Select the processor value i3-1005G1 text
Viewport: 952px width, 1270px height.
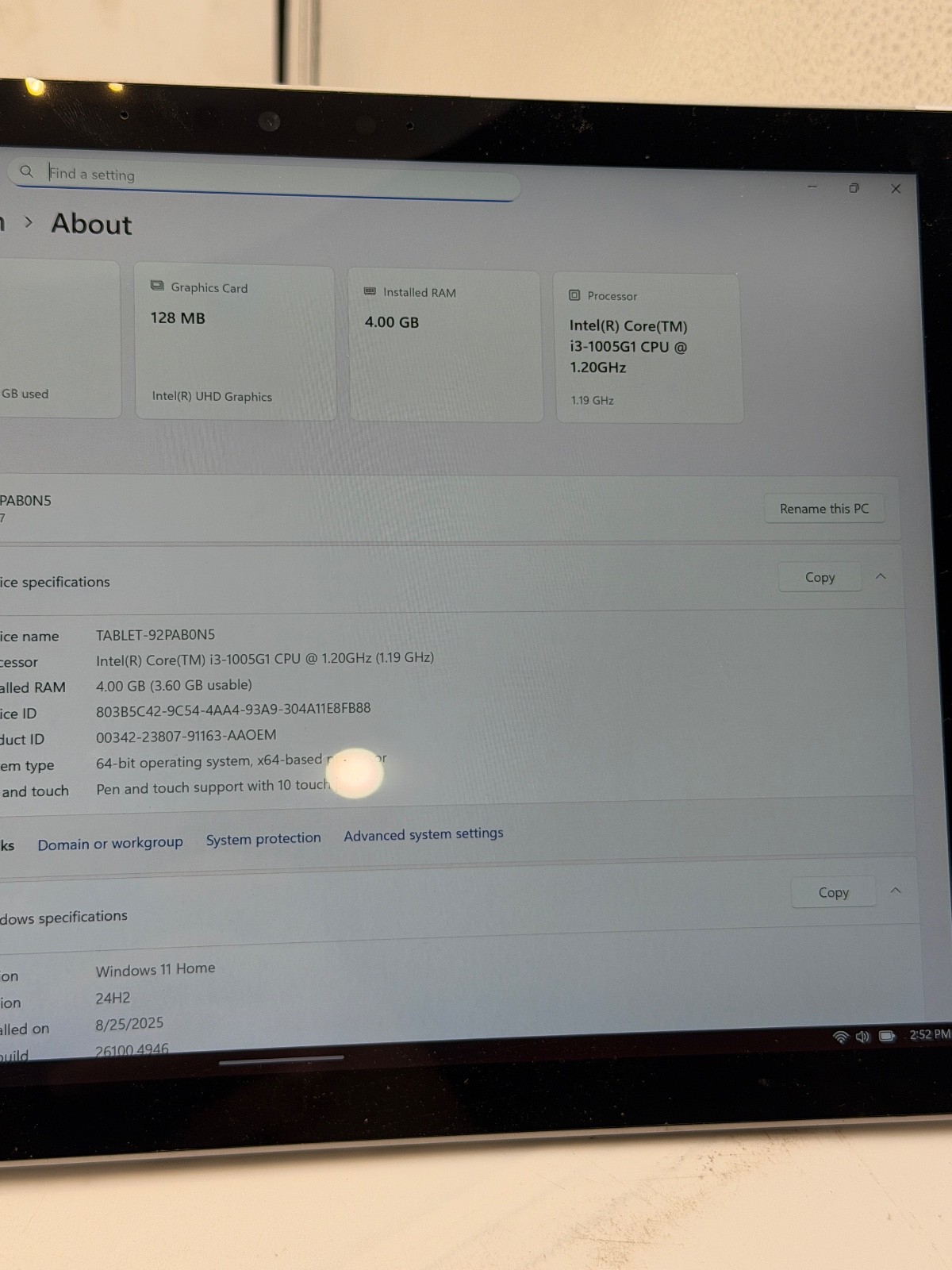265,658
